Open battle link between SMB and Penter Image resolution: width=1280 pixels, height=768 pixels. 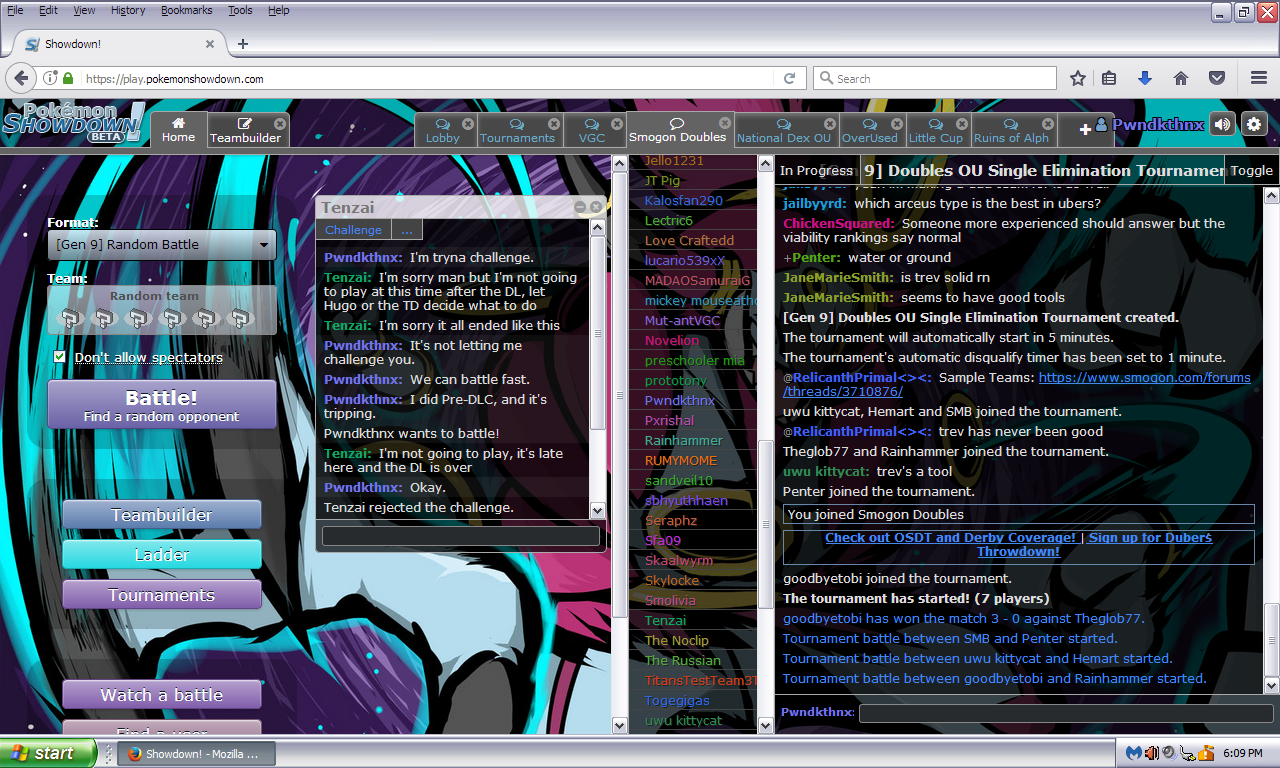click(950, 638)
